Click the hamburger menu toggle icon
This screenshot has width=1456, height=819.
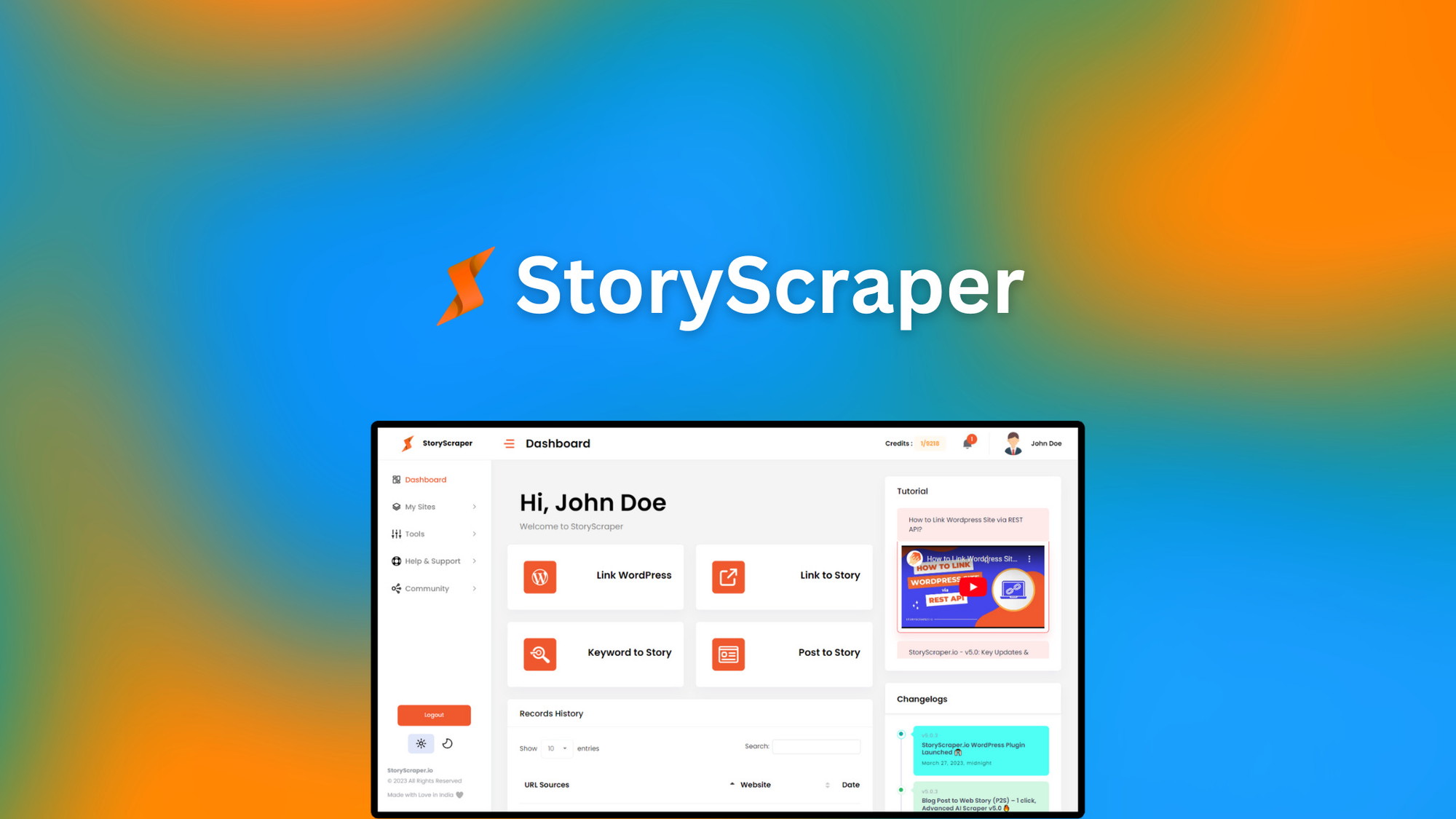coord(511,443)
